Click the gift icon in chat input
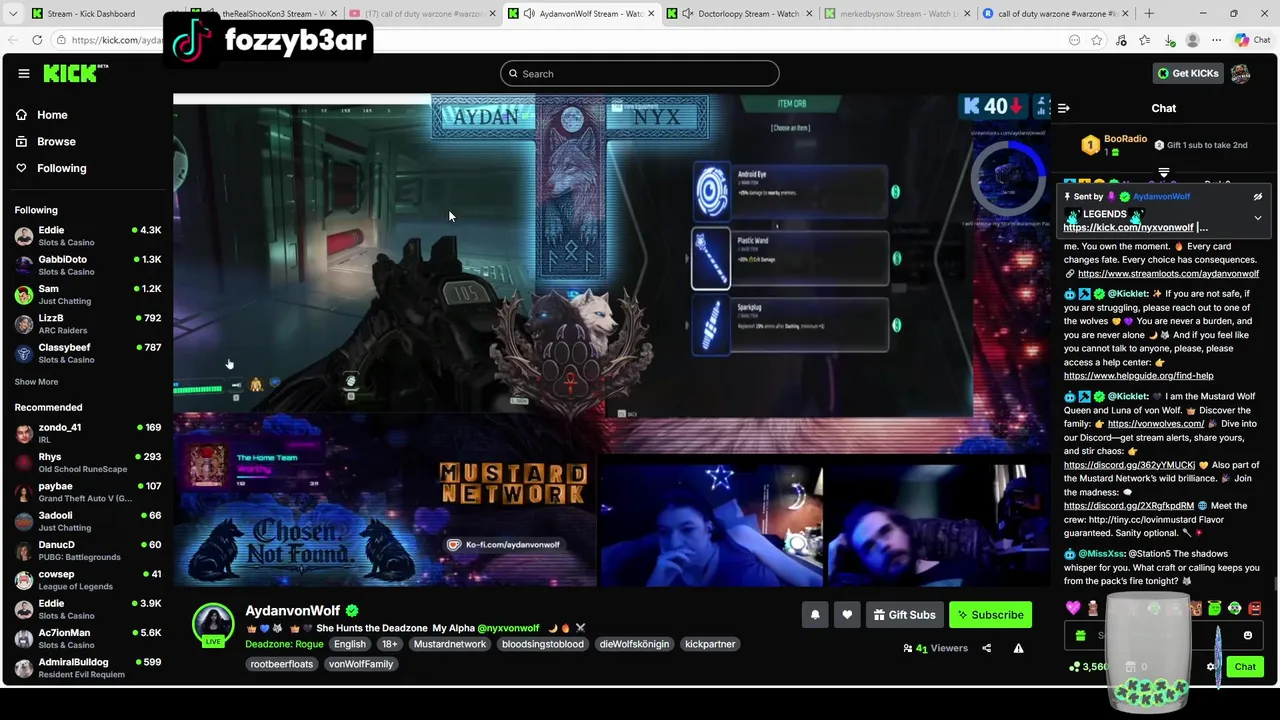Screen dimensions: 1280x720 click(x=1080, y=635)
